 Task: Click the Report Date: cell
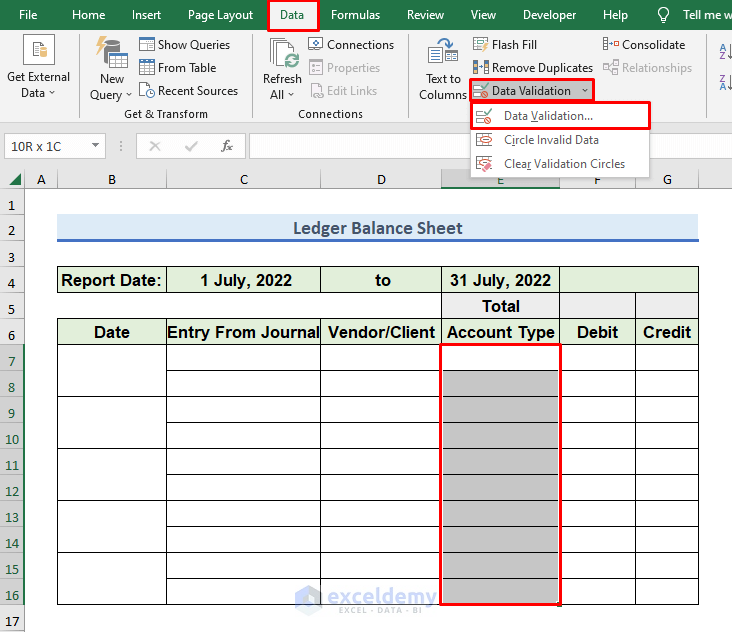pyautogui.click(x=112, y=280)
